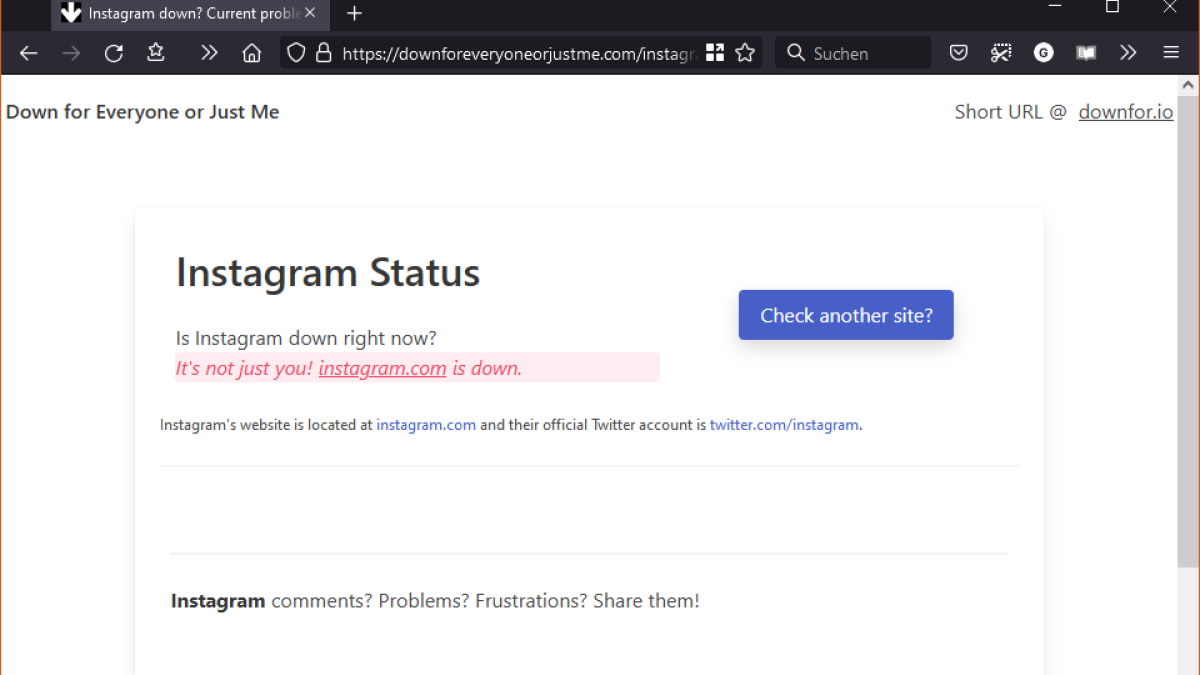This screenshot has width=1200, height=675.
Task: Go to the browser home page
Action: point(252,53)
